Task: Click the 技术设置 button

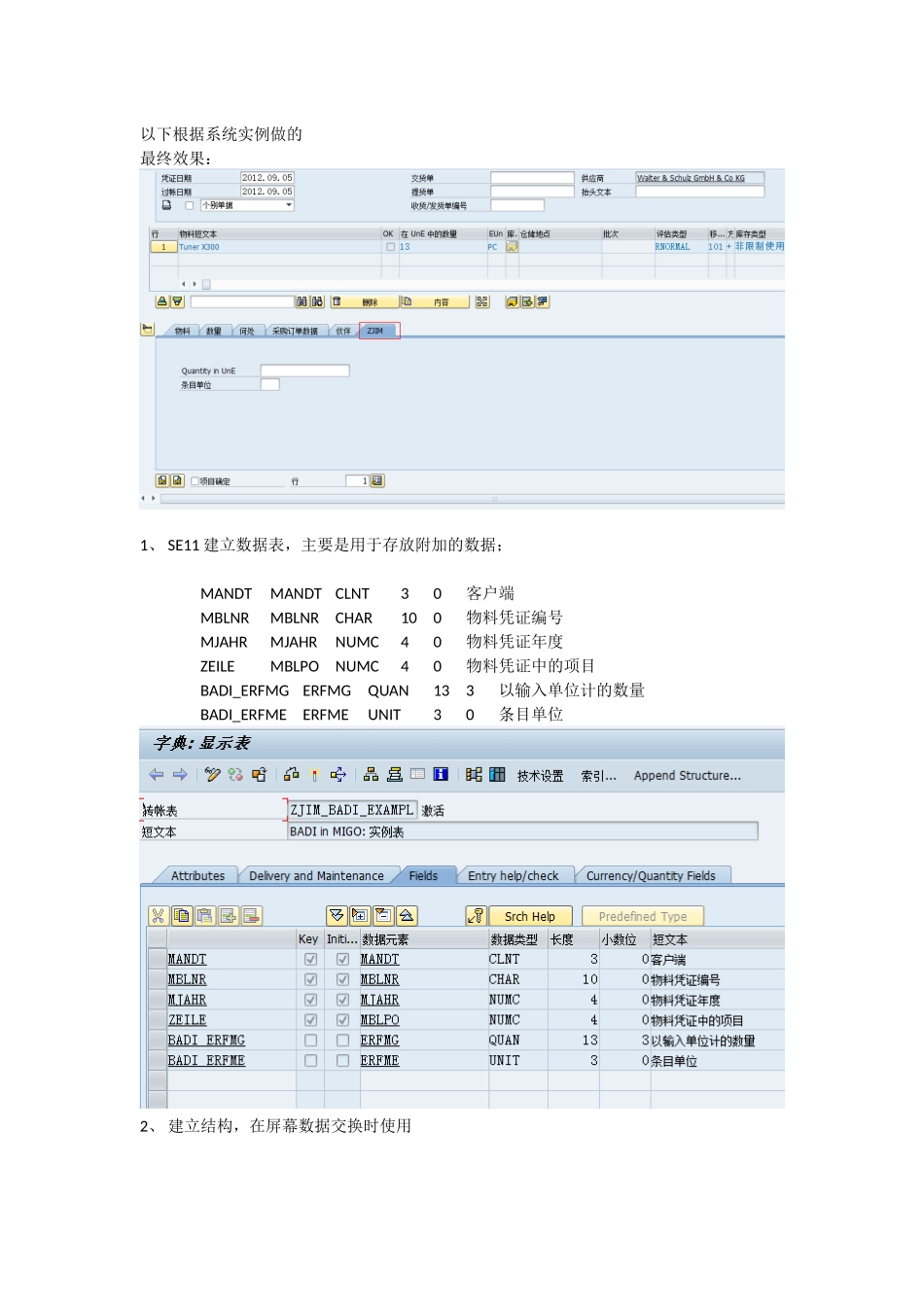Action: [x=540, y=775]
